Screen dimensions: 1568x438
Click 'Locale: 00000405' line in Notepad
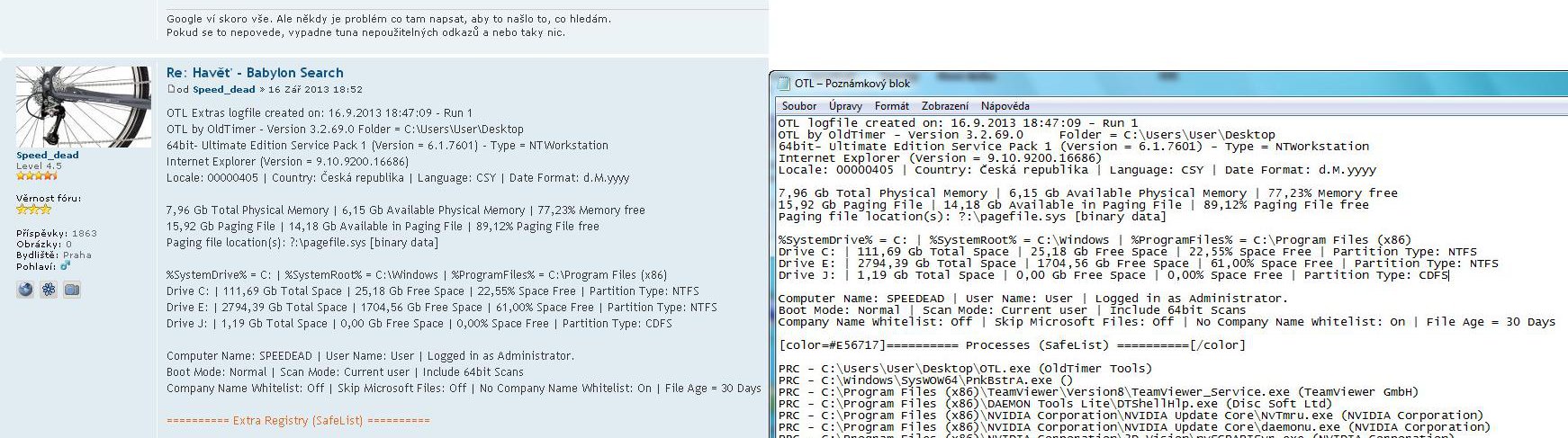tap(1077, 170)
